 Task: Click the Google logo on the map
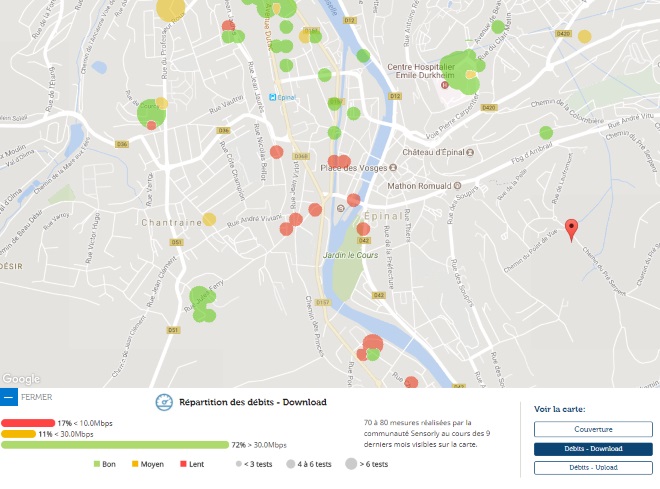click(21, 379)
